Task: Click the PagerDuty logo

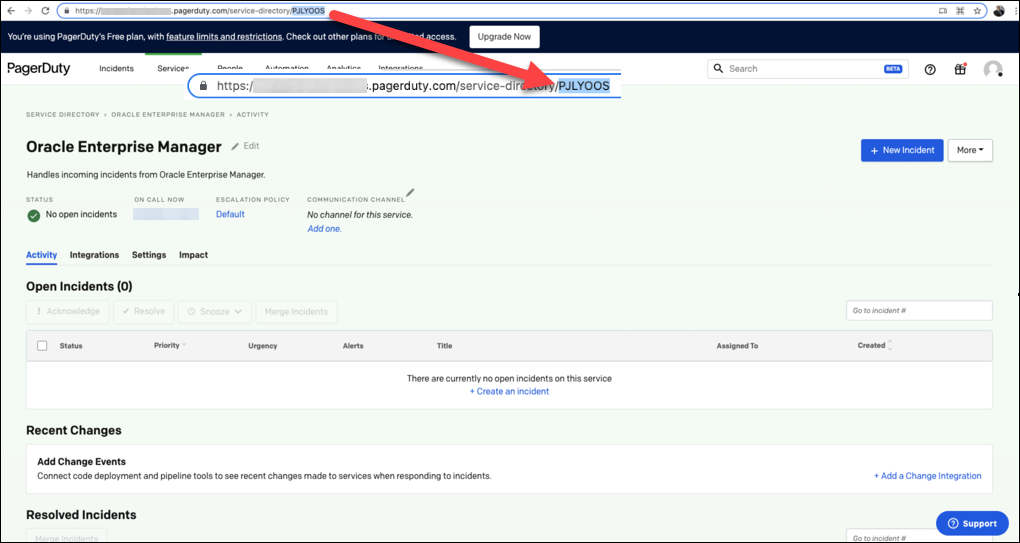Action: click(39, 68)
